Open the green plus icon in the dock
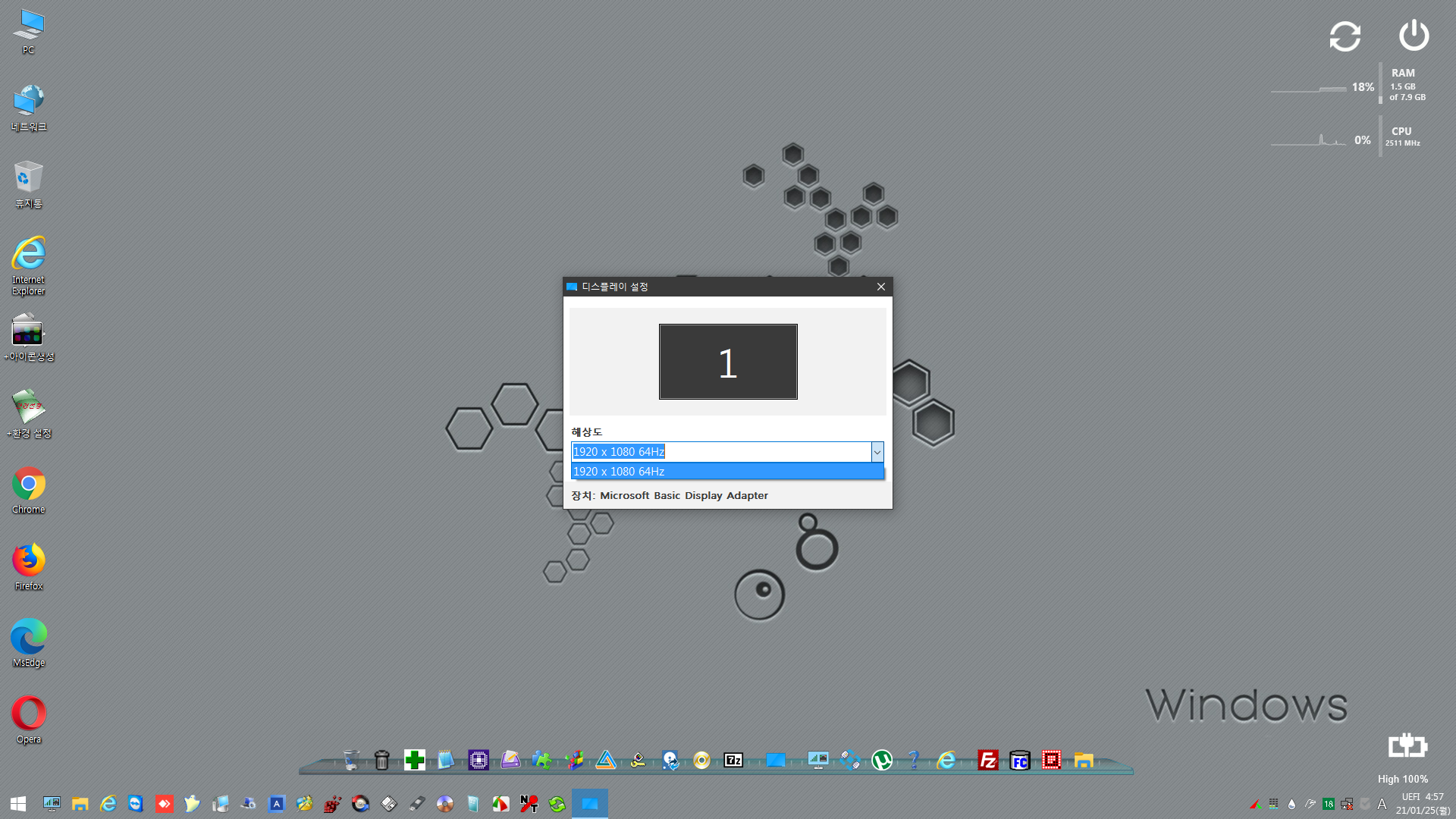 pos(414,760)
